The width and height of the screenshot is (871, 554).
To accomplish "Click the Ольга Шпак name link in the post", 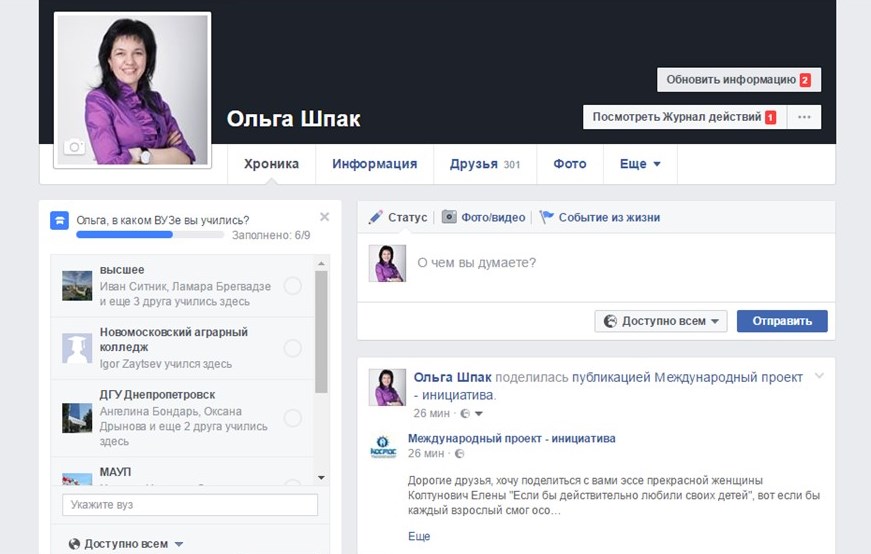I will [452, 377].
